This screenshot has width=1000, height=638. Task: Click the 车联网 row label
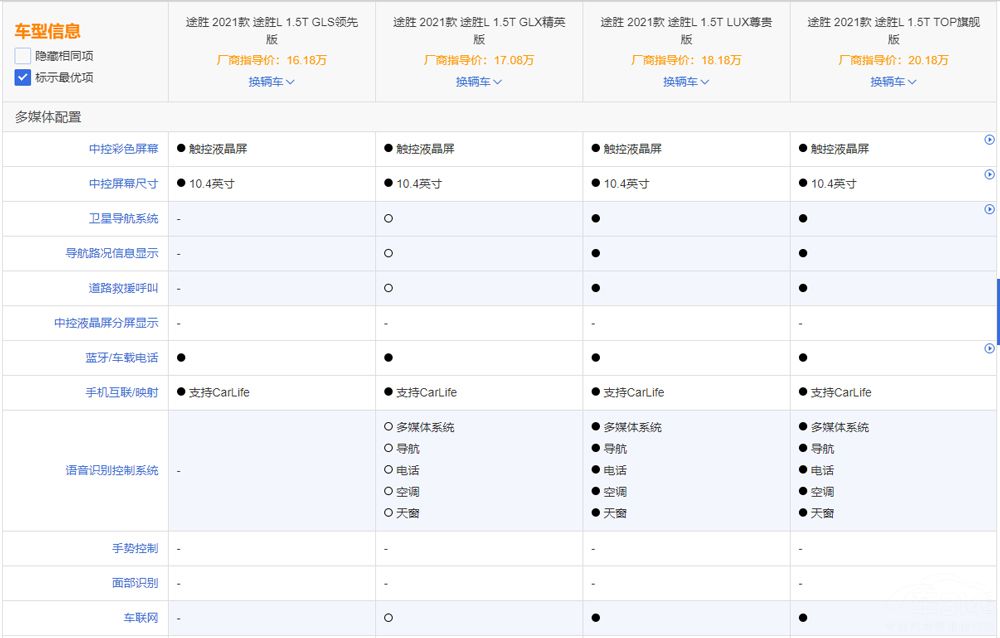click(x=140, y=619)
